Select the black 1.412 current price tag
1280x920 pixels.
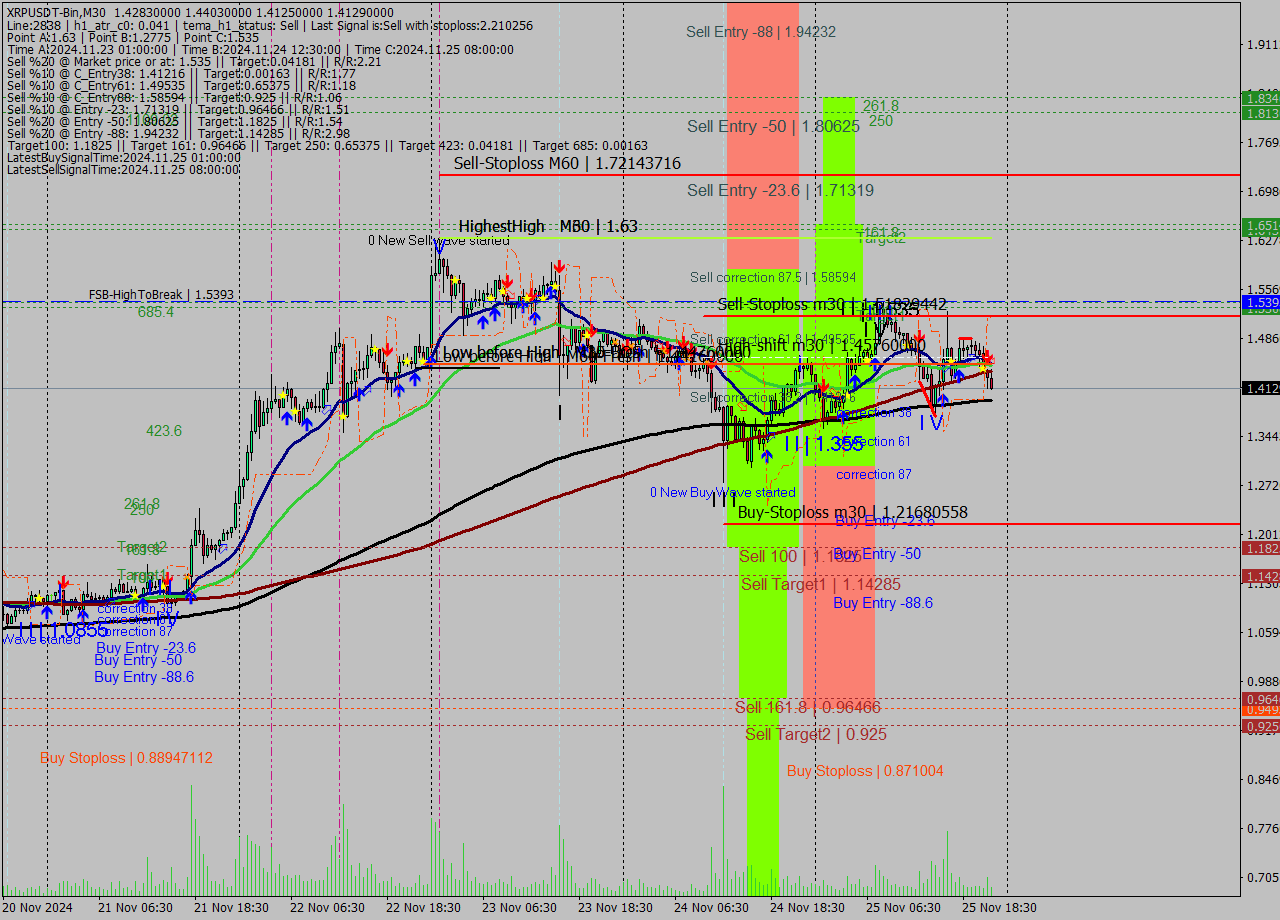pyautogui.click(x=1260, y=388)
